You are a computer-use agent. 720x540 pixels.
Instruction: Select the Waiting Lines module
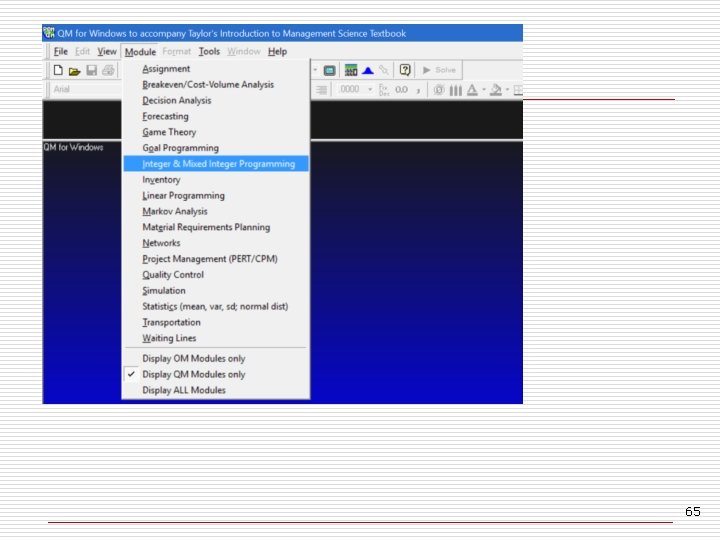pos(216,338)
